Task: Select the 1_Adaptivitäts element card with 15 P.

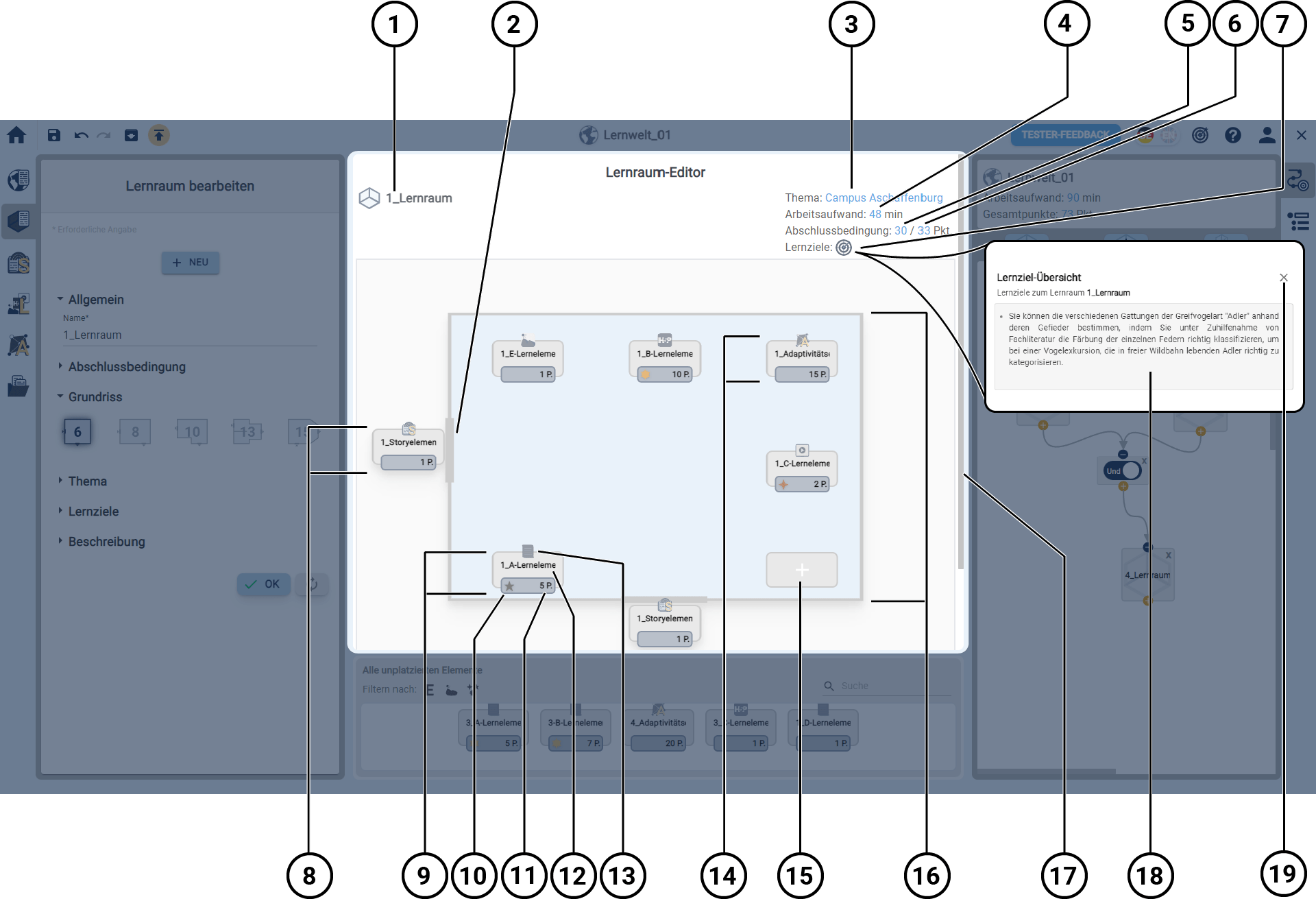Action: click(x=802, y=358)
